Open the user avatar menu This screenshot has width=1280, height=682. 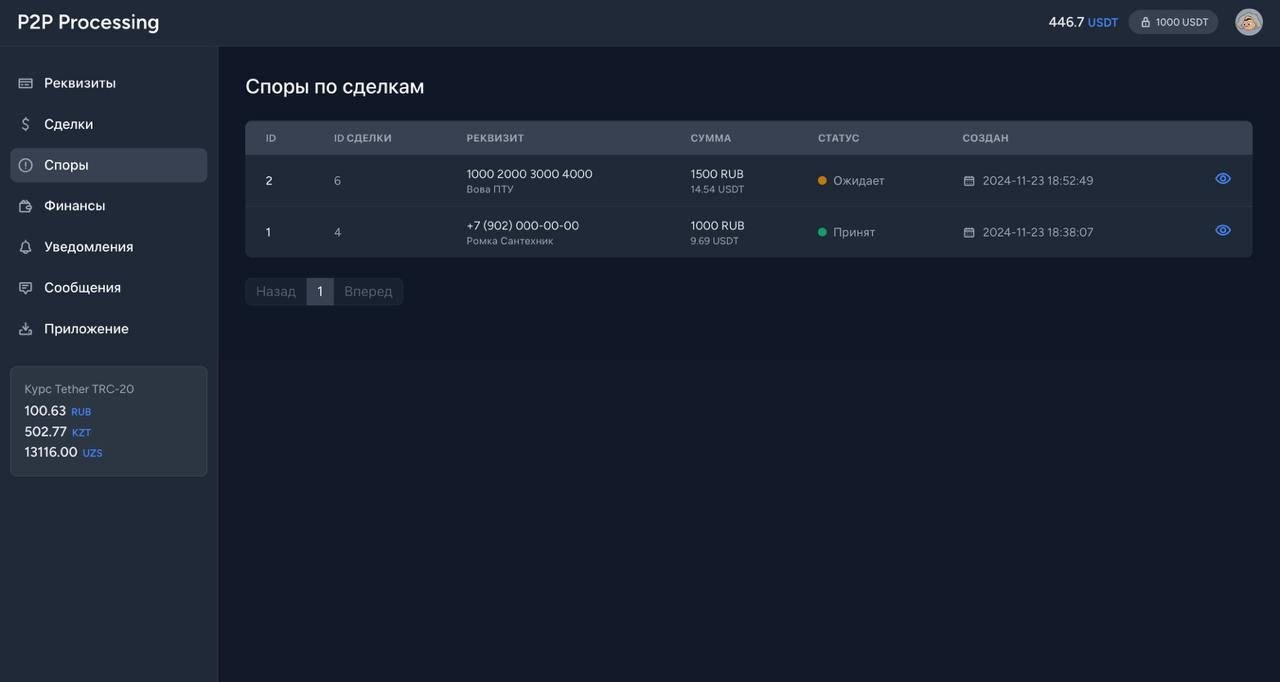(1249, 22)
